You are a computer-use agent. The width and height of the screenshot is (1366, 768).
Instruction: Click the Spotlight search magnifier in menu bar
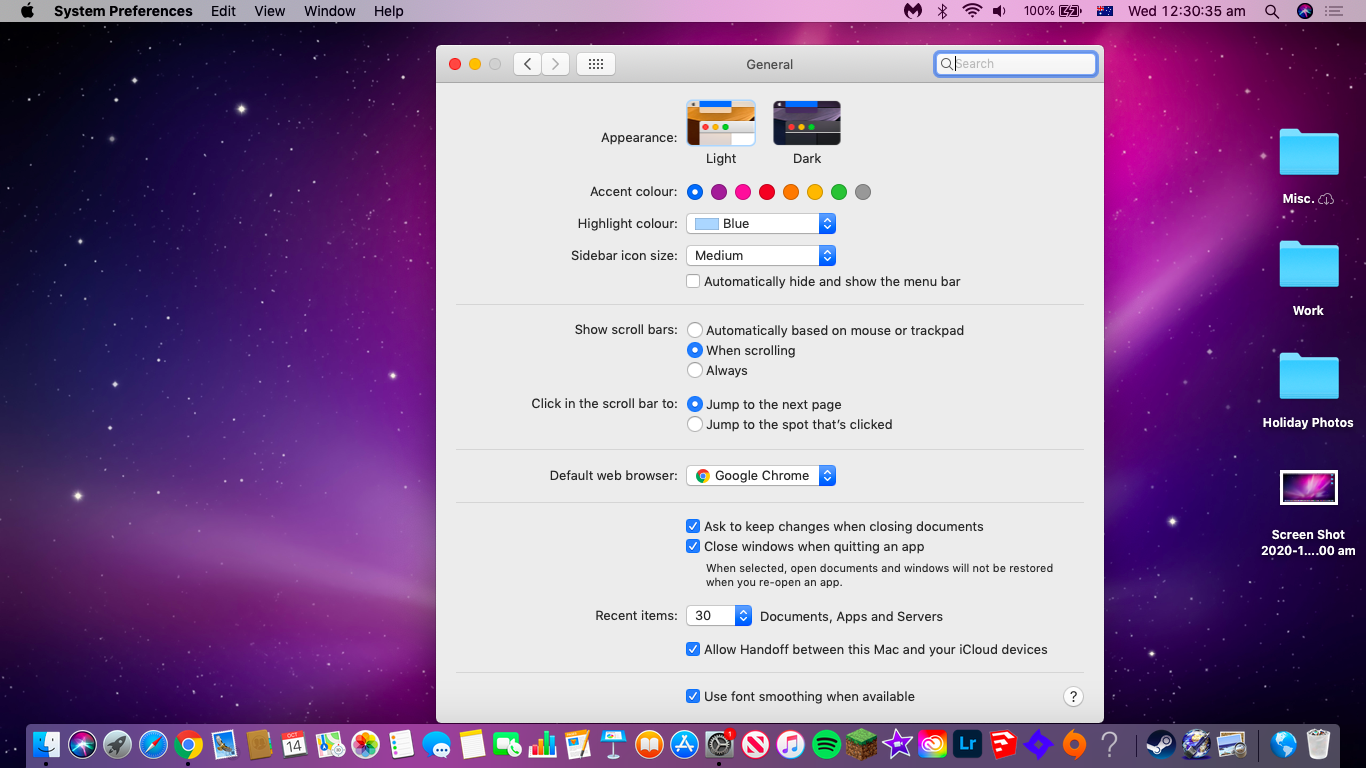tap(1271, 11)
